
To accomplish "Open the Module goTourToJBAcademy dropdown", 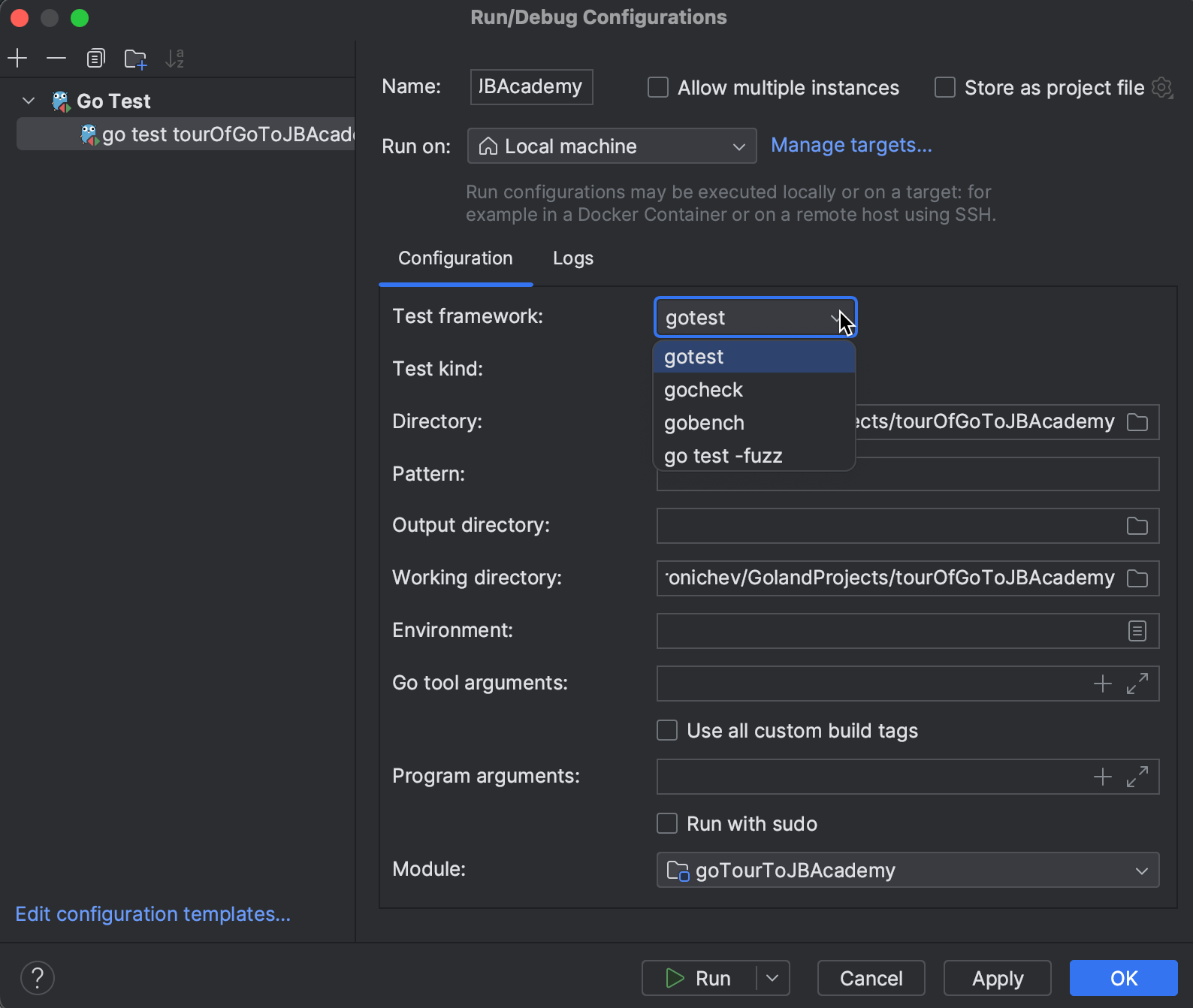I will click(908, 871).
